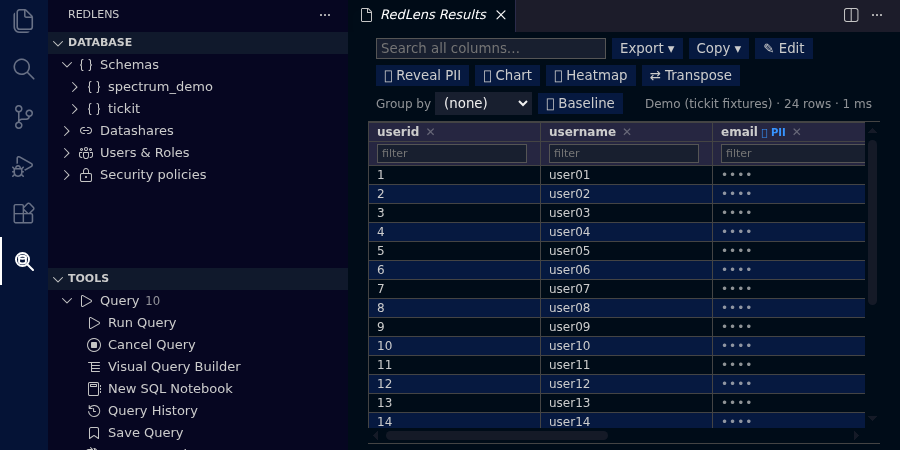The image size is (900, 450).
Task: Click the vertical scrollbar of results table
Action: point(872,223)
